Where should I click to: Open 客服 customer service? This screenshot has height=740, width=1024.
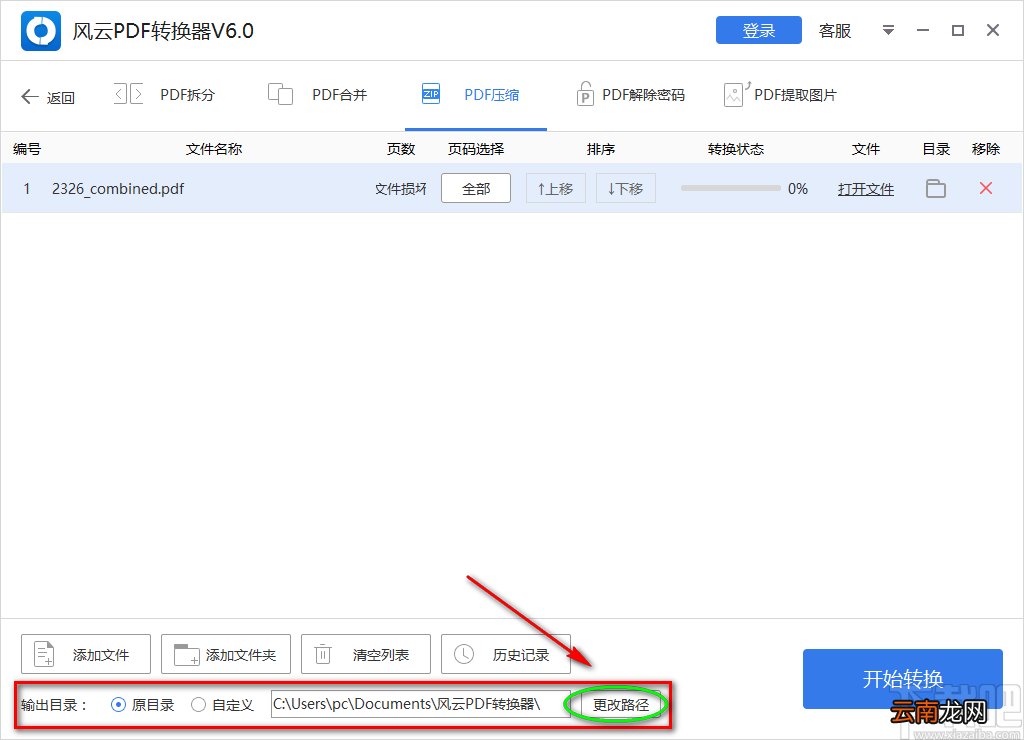coord(835,31)
